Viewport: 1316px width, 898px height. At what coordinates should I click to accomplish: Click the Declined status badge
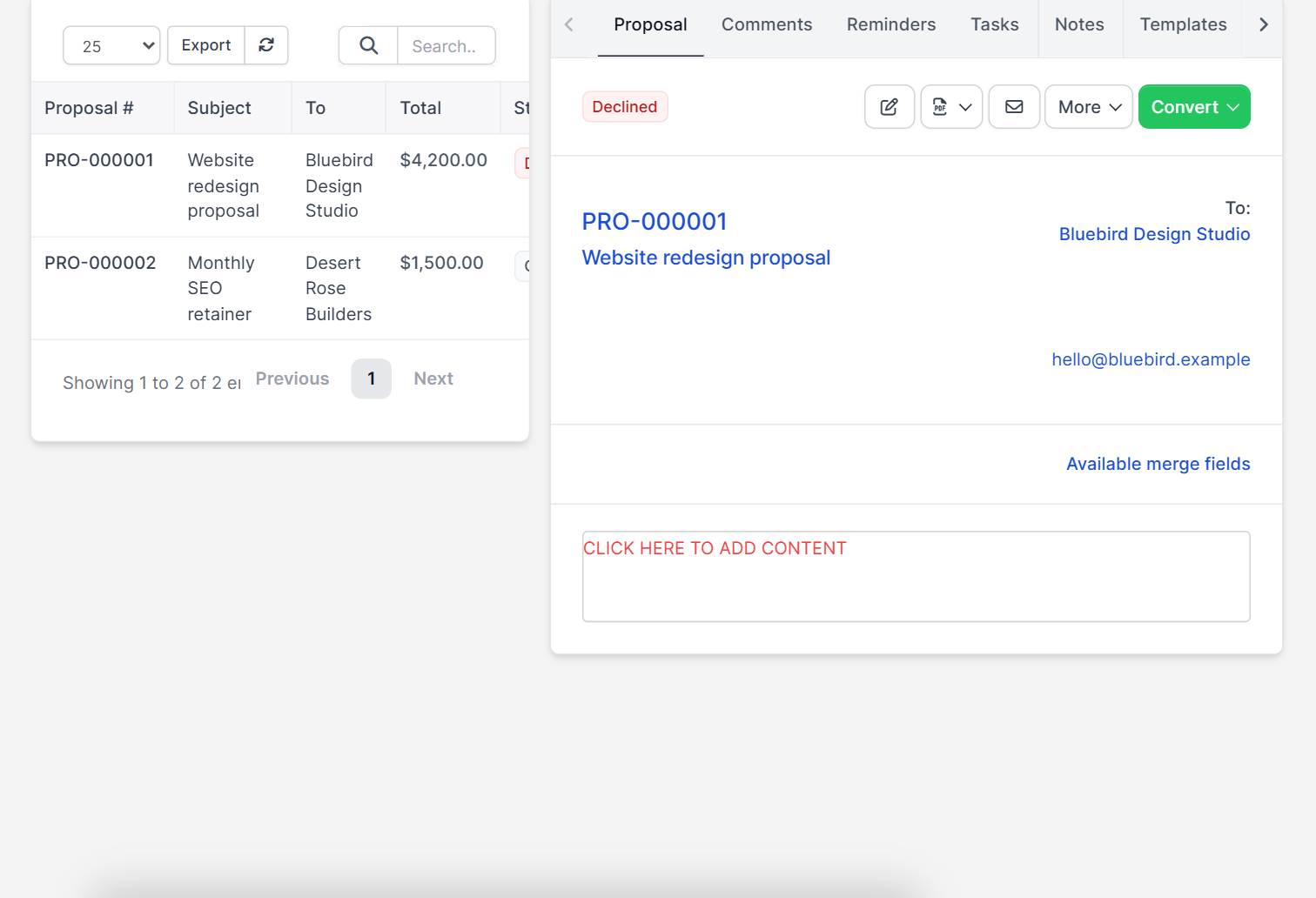(625, 107)
